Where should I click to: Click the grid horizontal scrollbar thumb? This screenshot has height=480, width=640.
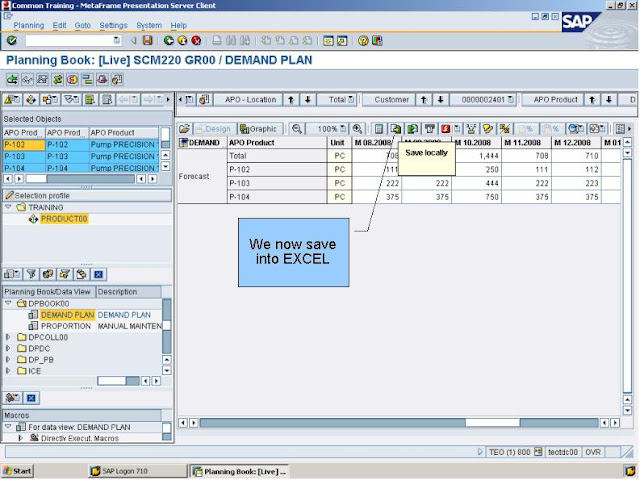click(x=493, y=423)
